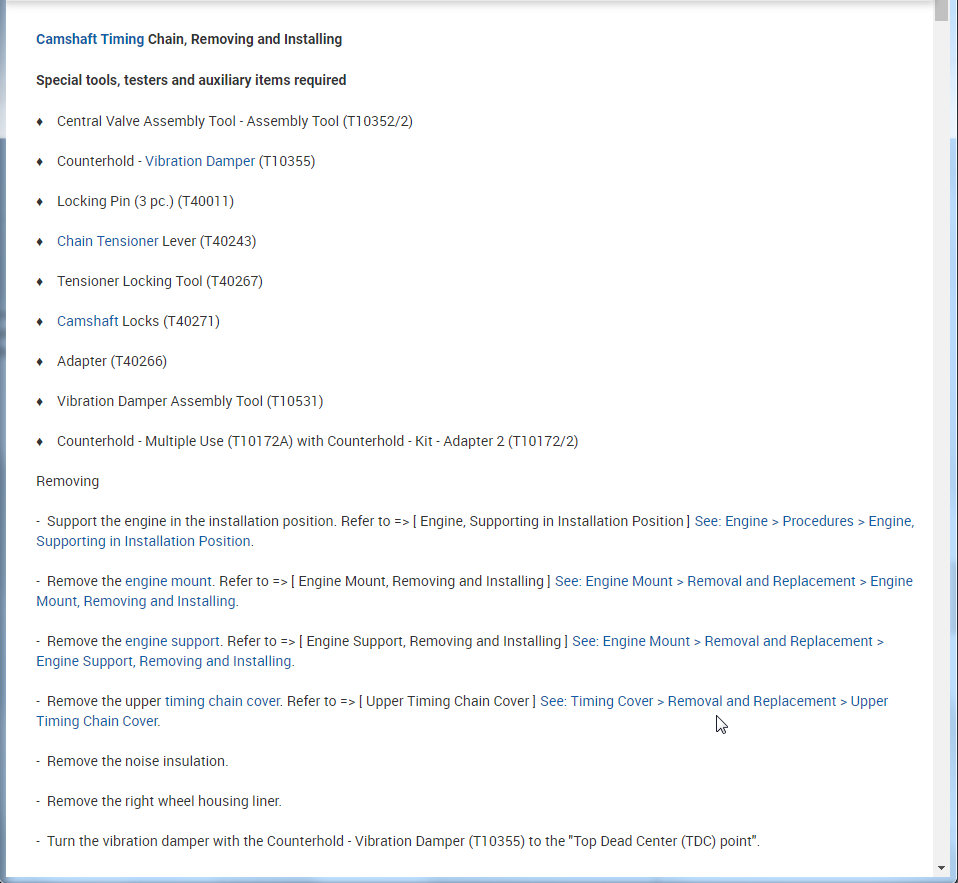The width and height of the screenshot is (958, 883).
Task: Click 'Central Valve Assembly Tool' list item text
Action: 235,122
